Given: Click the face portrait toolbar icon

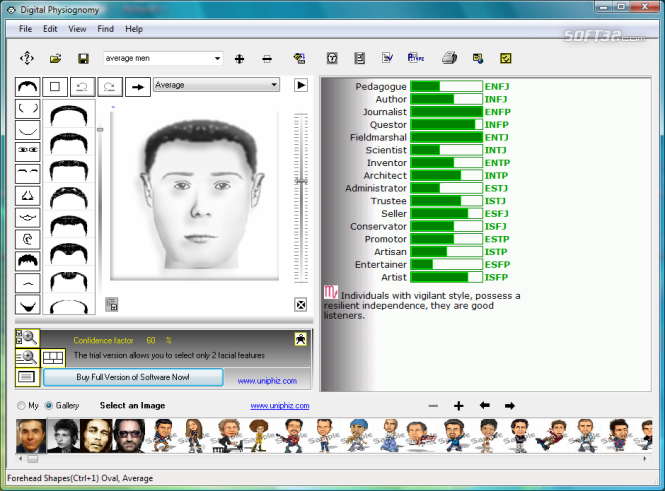Looking at the screenshot, I should pyautogui.click(x=332, y=58).
